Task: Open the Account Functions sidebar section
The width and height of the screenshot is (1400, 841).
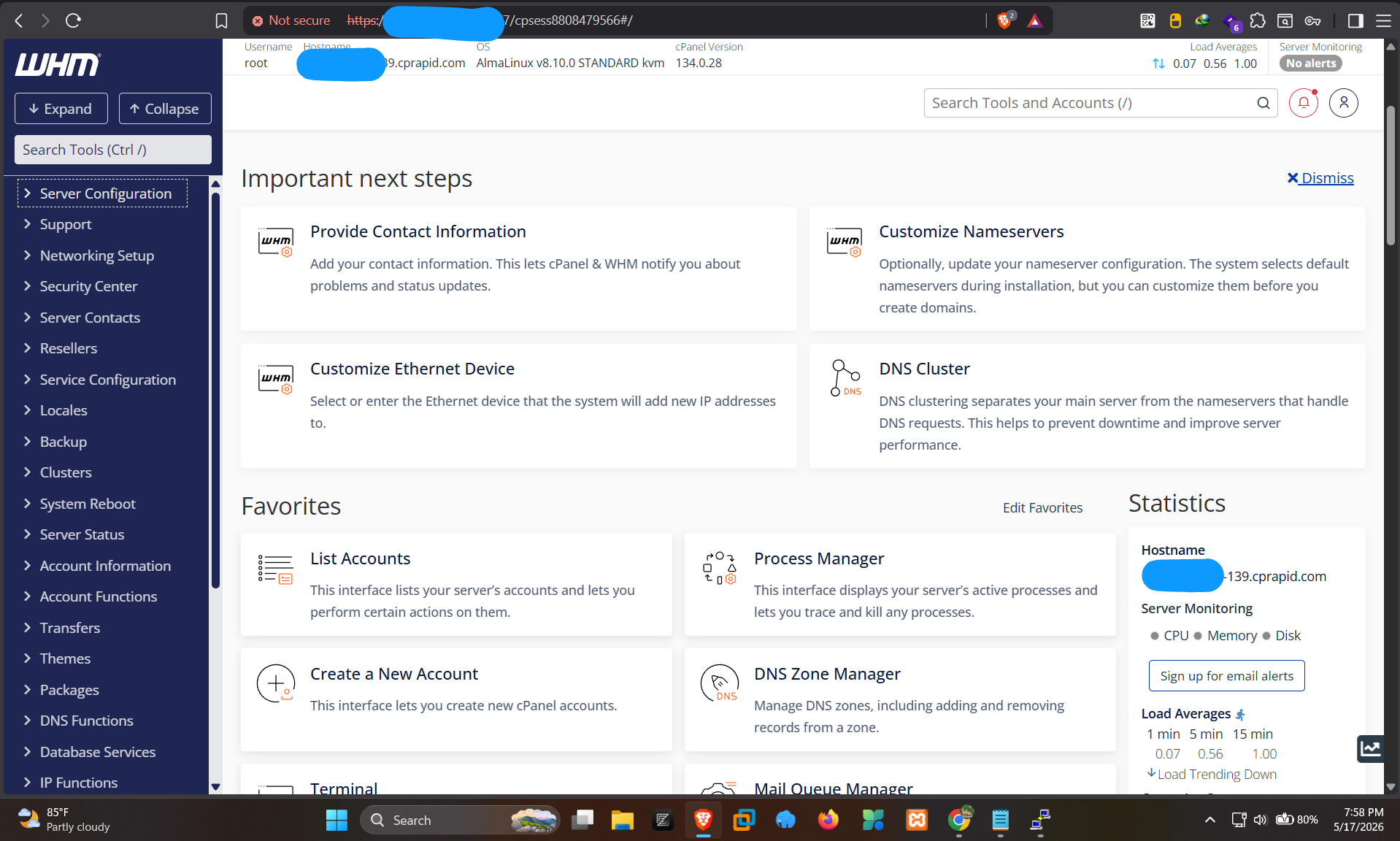Action: click(x=98, y=596)
